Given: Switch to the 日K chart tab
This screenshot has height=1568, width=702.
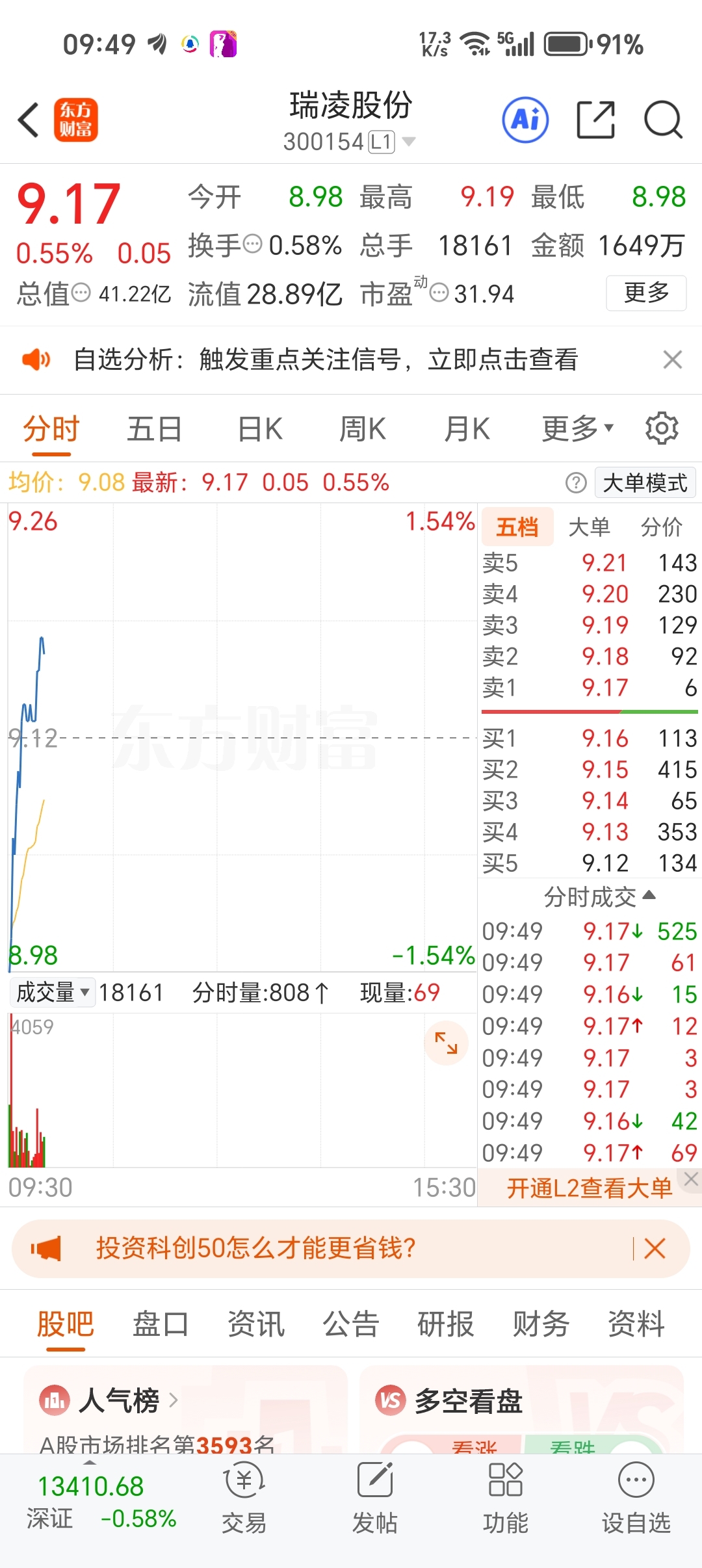Looking at the screenshot, I should click(x=260, y=429).
